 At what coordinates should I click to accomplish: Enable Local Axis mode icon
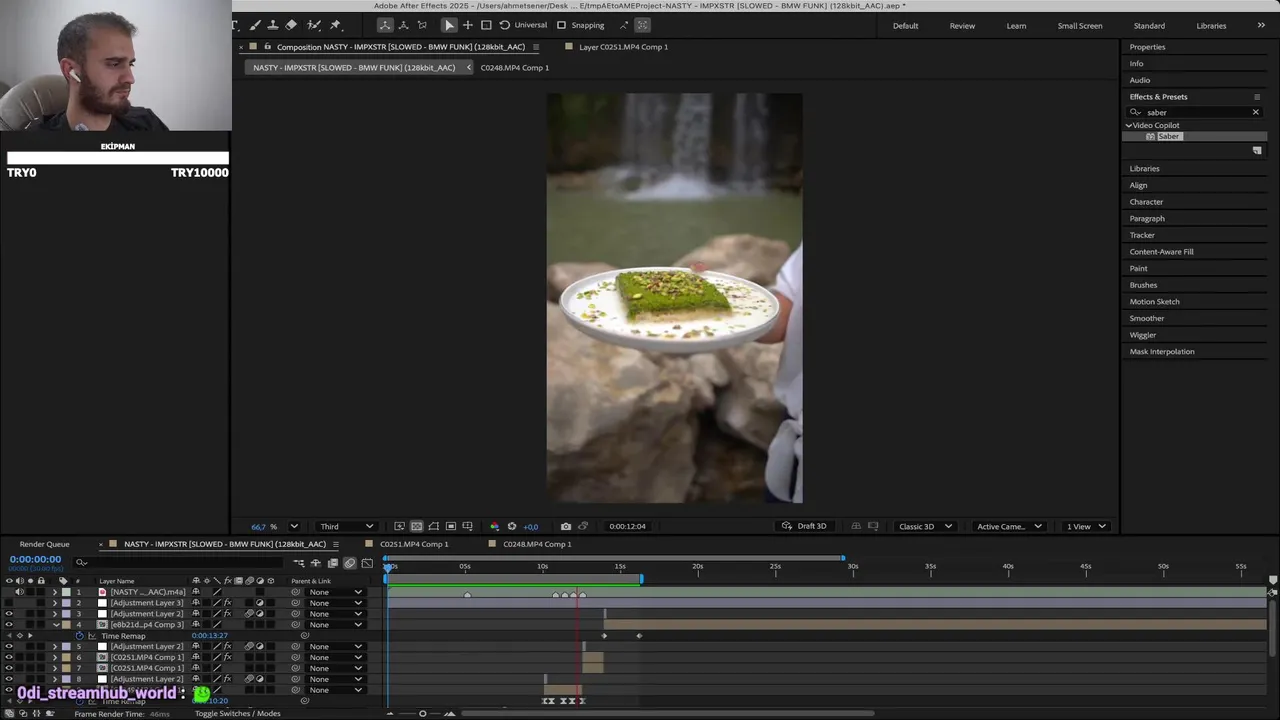pyautogui.click(x=385, y=25)
